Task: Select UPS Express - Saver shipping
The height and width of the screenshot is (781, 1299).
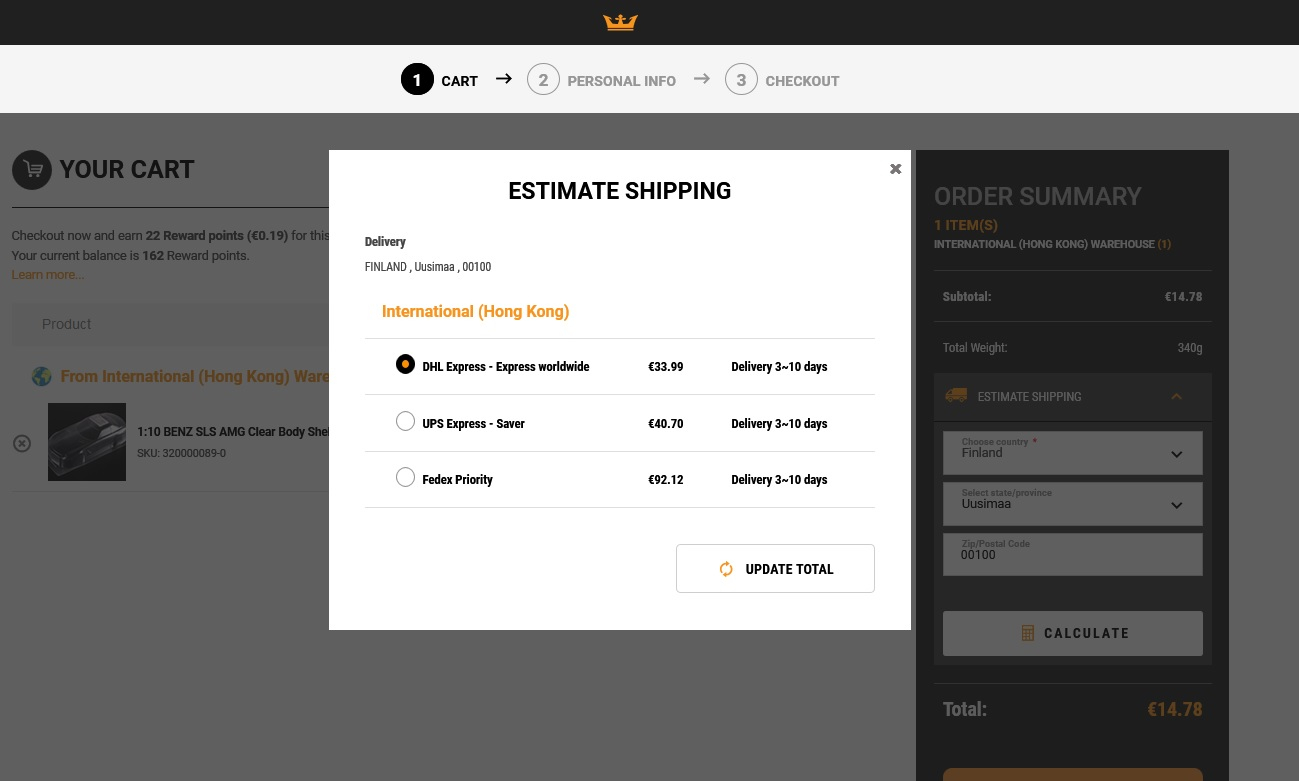Action: (405, 422)
